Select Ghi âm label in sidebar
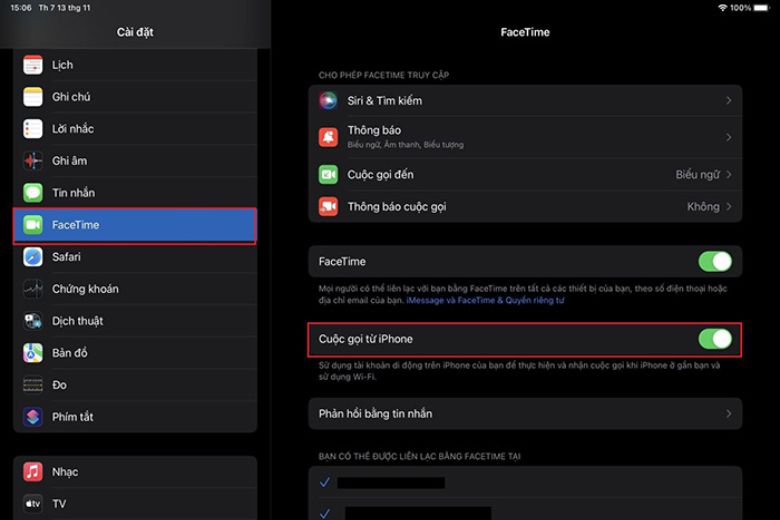 pyautogui.click(x=69, y=161)
